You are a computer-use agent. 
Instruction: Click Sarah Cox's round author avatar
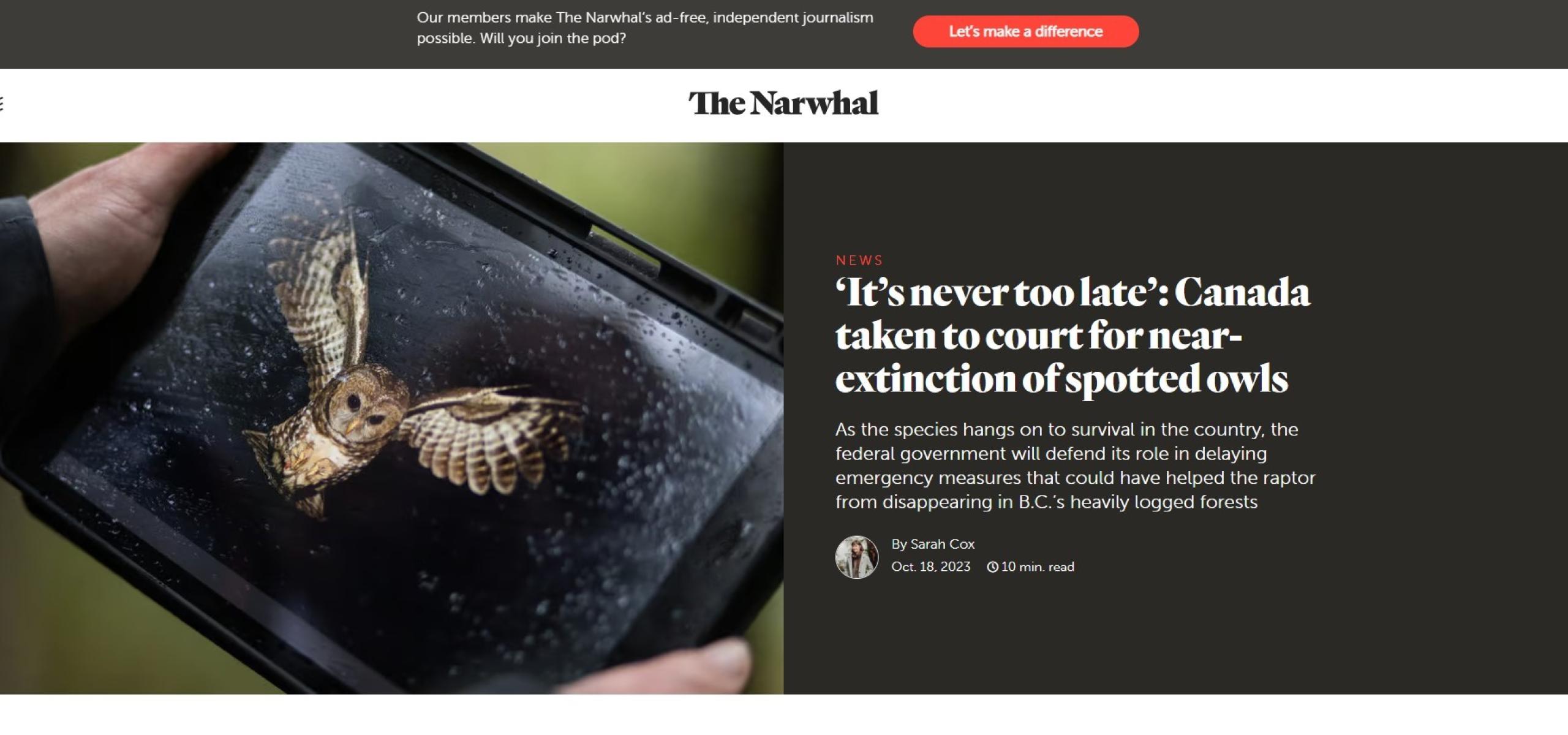(x=856, y=557)
